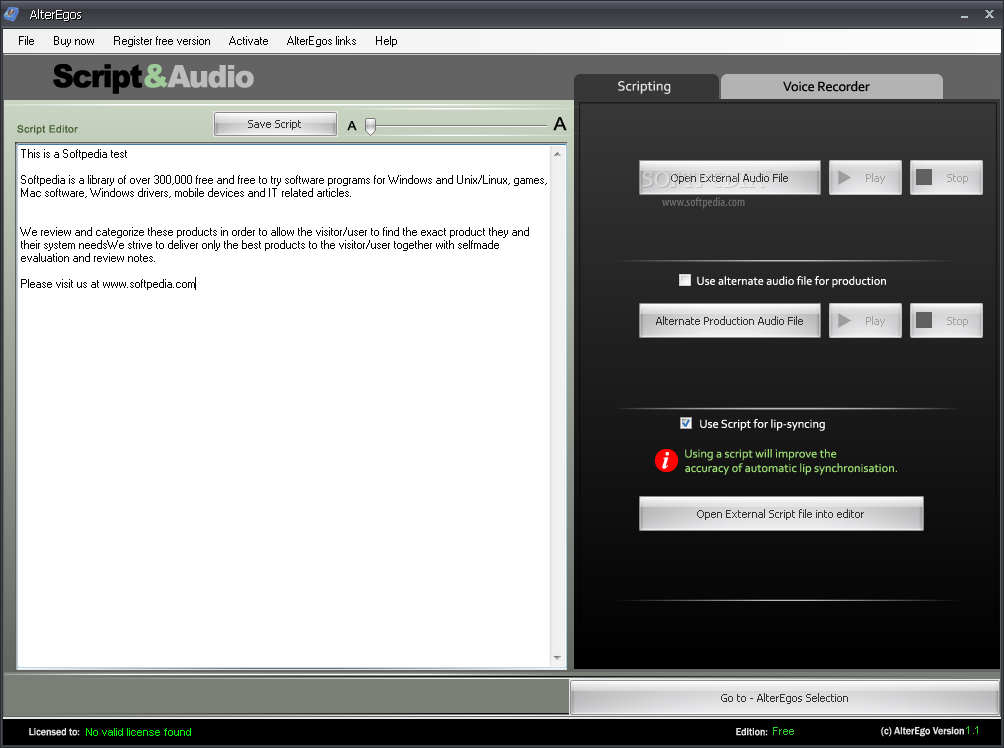Open the Help menu
The height and width of the screenshot is (748, 1004).
click(x=386, y=41)
